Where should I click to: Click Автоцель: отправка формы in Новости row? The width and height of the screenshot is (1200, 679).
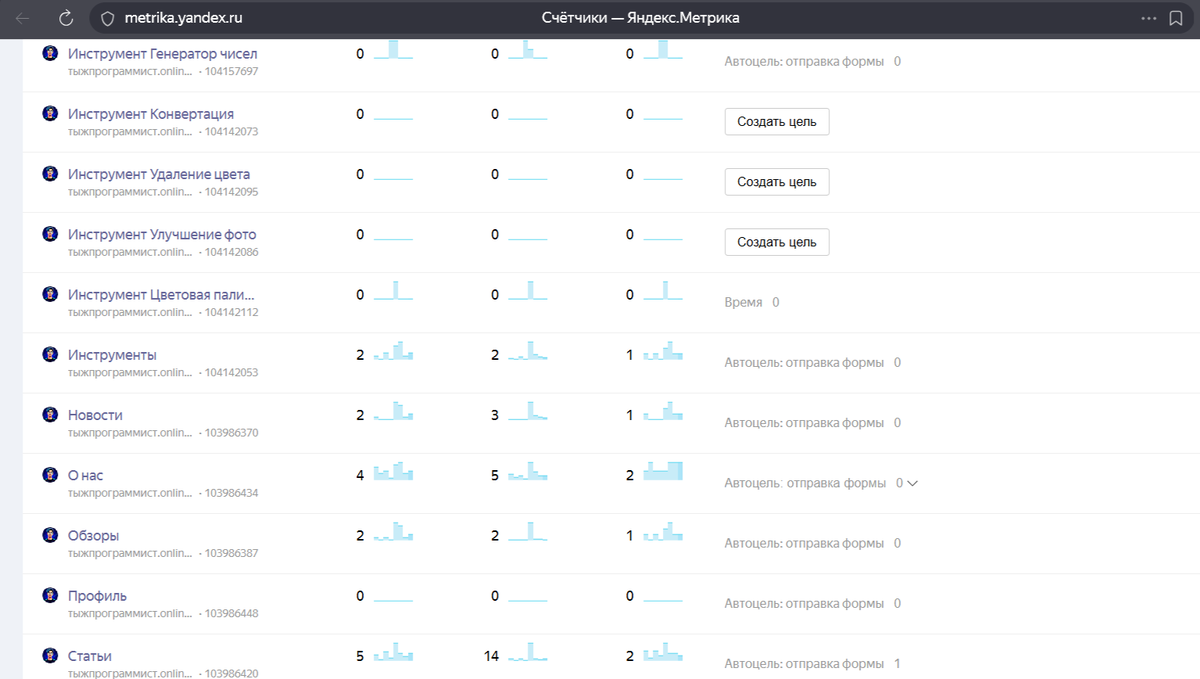click(804, 423)
